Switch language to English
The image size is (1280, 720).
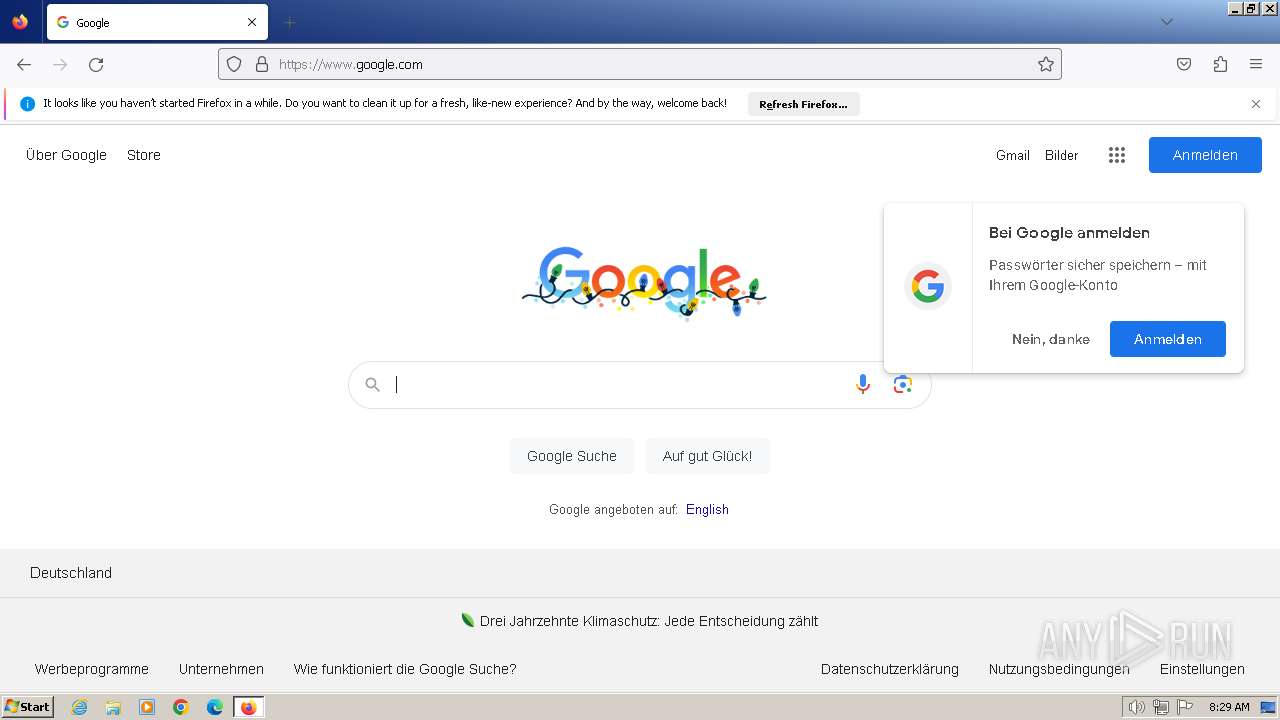(x=707, y=510)
